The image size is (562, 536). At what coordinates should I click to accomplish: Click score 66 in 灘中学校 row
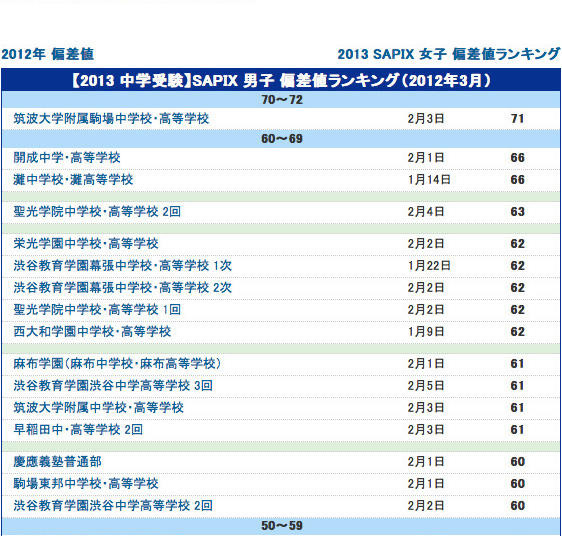click(x=518, y=180)
